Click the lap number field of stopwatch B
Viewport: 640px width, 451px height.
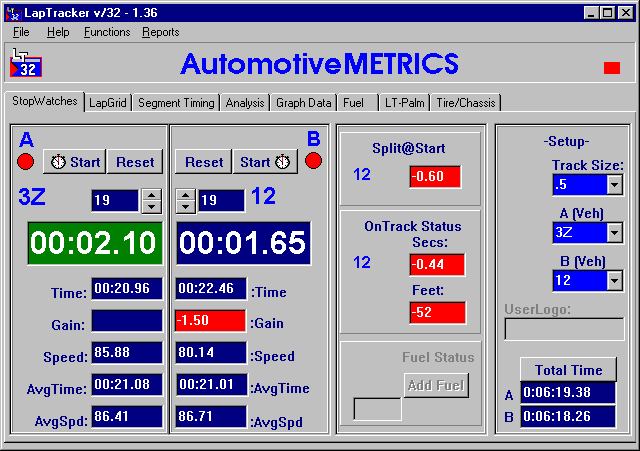click(x=222, y=200)
